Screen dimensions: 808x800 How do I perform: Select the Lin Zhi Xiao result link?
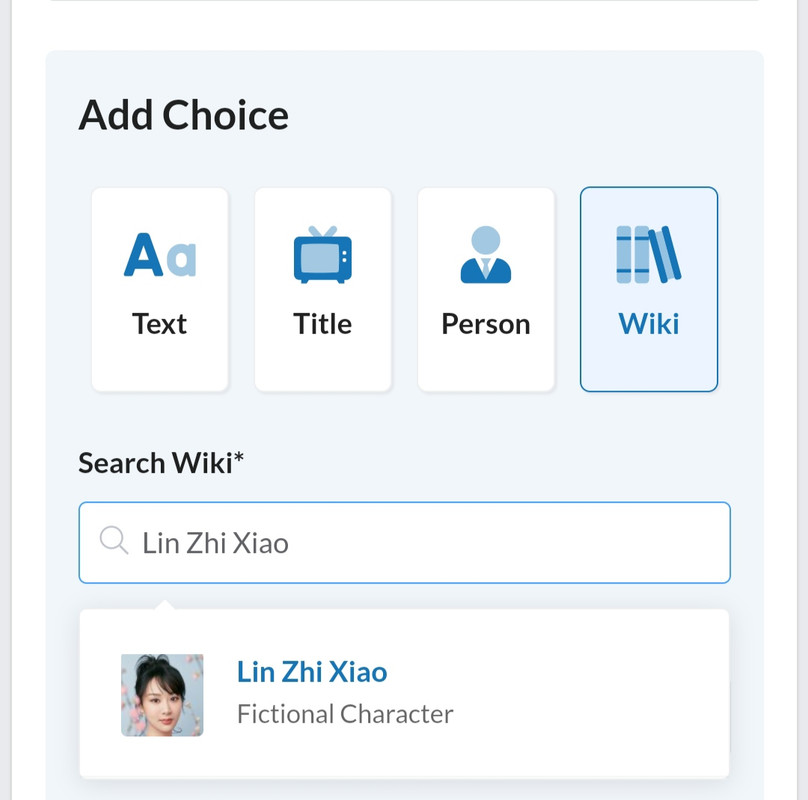pos(312,672)
